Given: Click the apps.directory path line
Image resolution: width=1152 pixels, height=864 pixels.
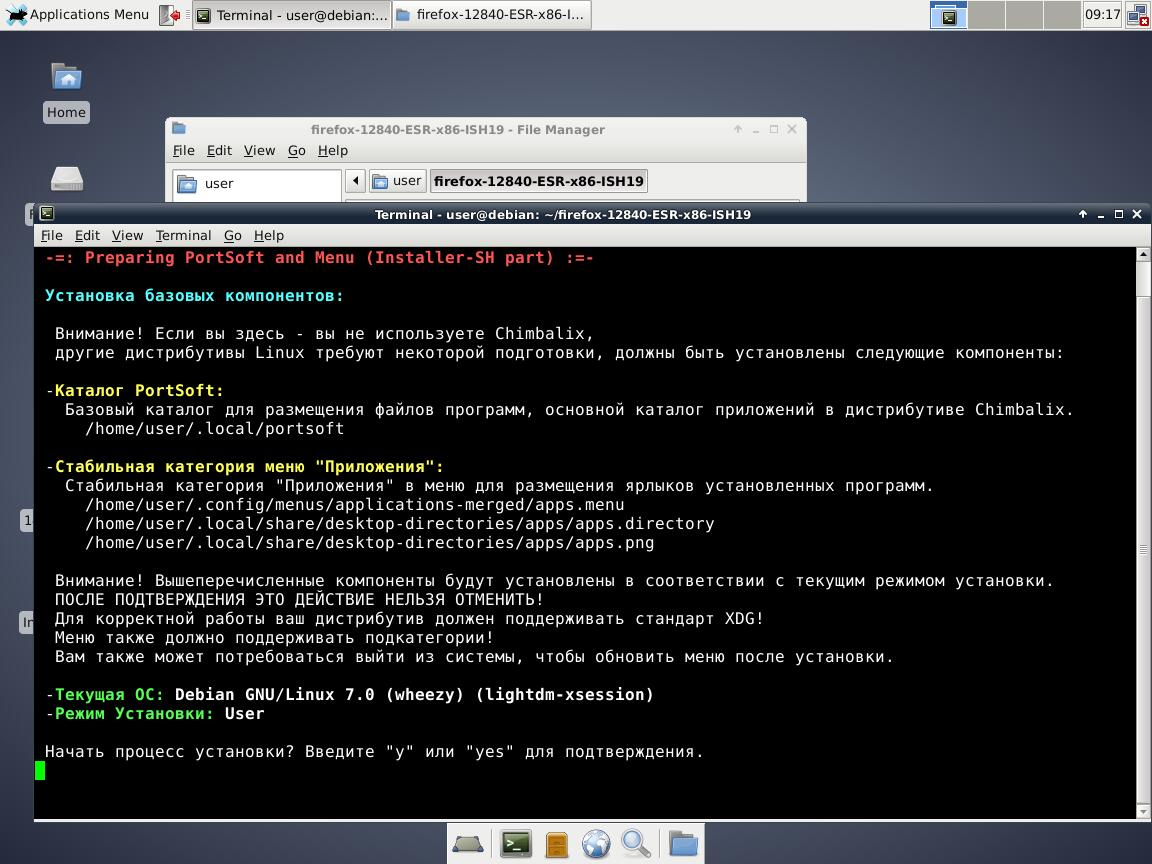Looking at the screenshot, I should [400, 524].
